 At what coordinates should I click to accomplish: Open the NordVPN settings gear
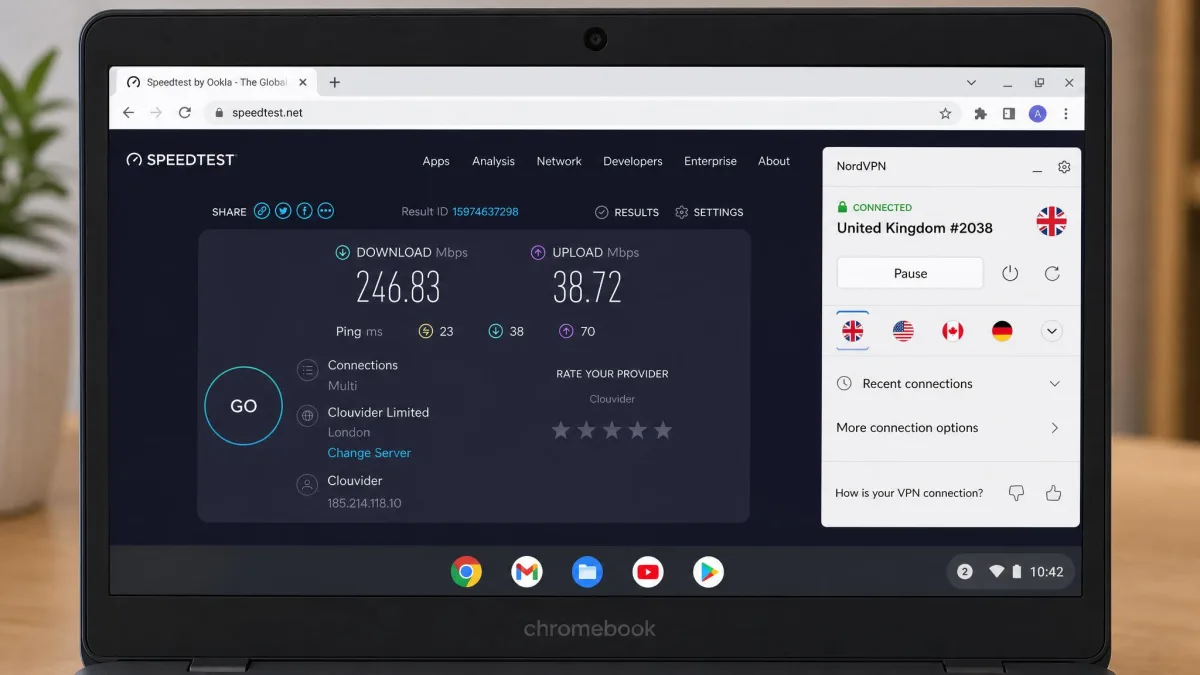(1064, 167)
